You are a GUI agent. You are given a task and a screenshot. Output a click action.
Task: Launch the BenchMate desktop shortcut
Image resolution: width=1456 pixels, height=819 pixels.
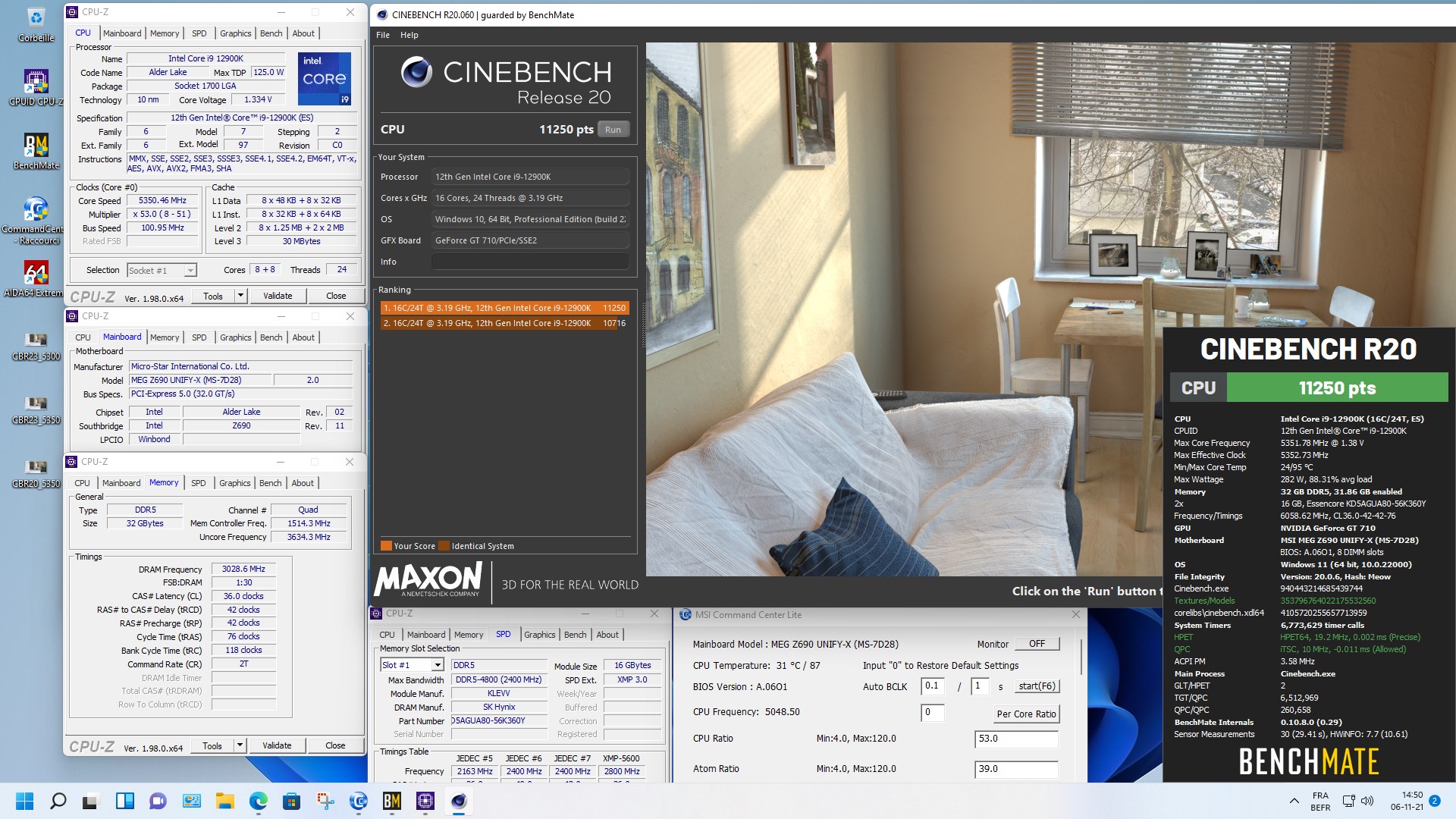pyautogui.click(x=36, y=152)
